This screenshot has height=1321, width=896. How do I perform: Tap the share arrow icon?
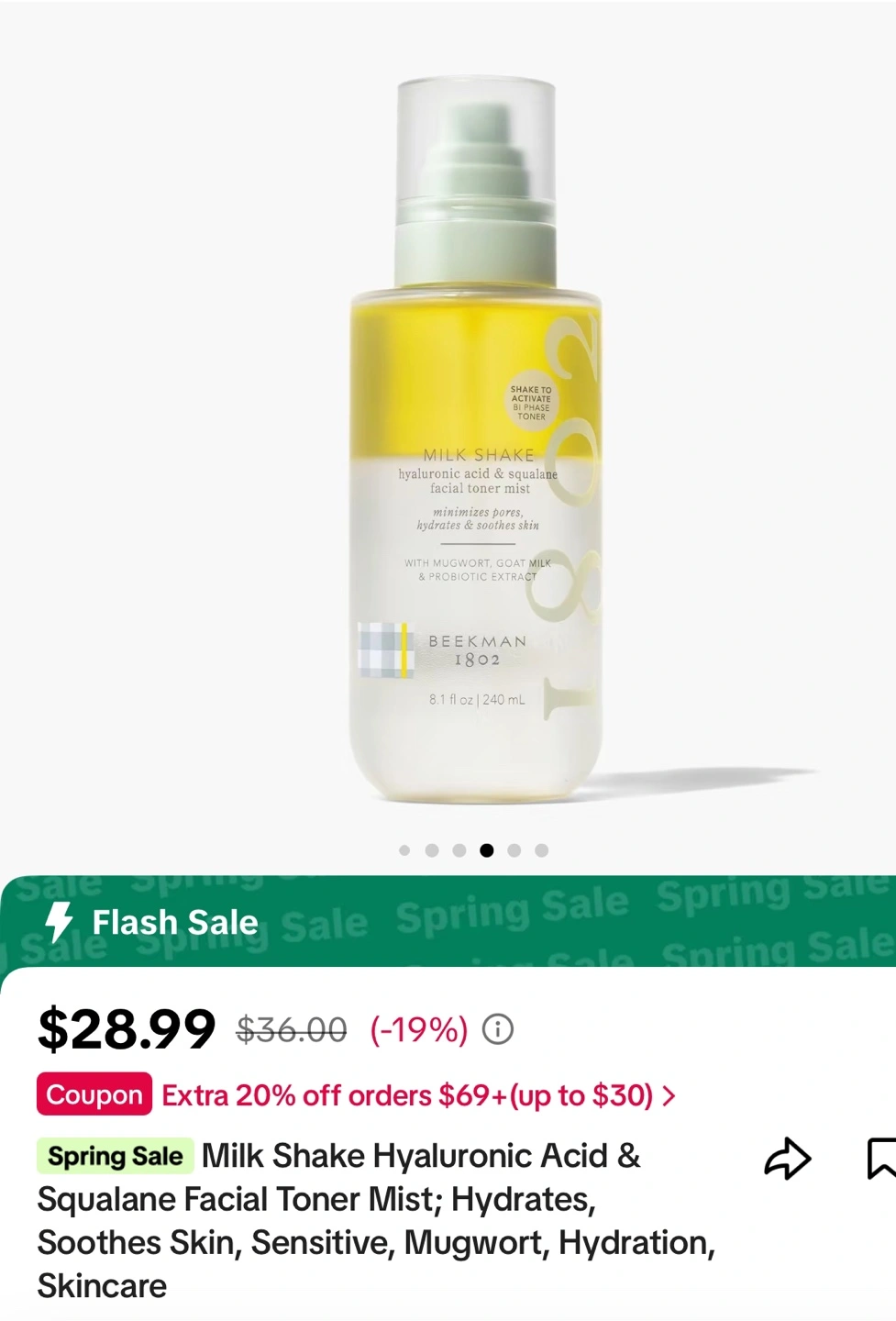click(x=788, y=1159)
